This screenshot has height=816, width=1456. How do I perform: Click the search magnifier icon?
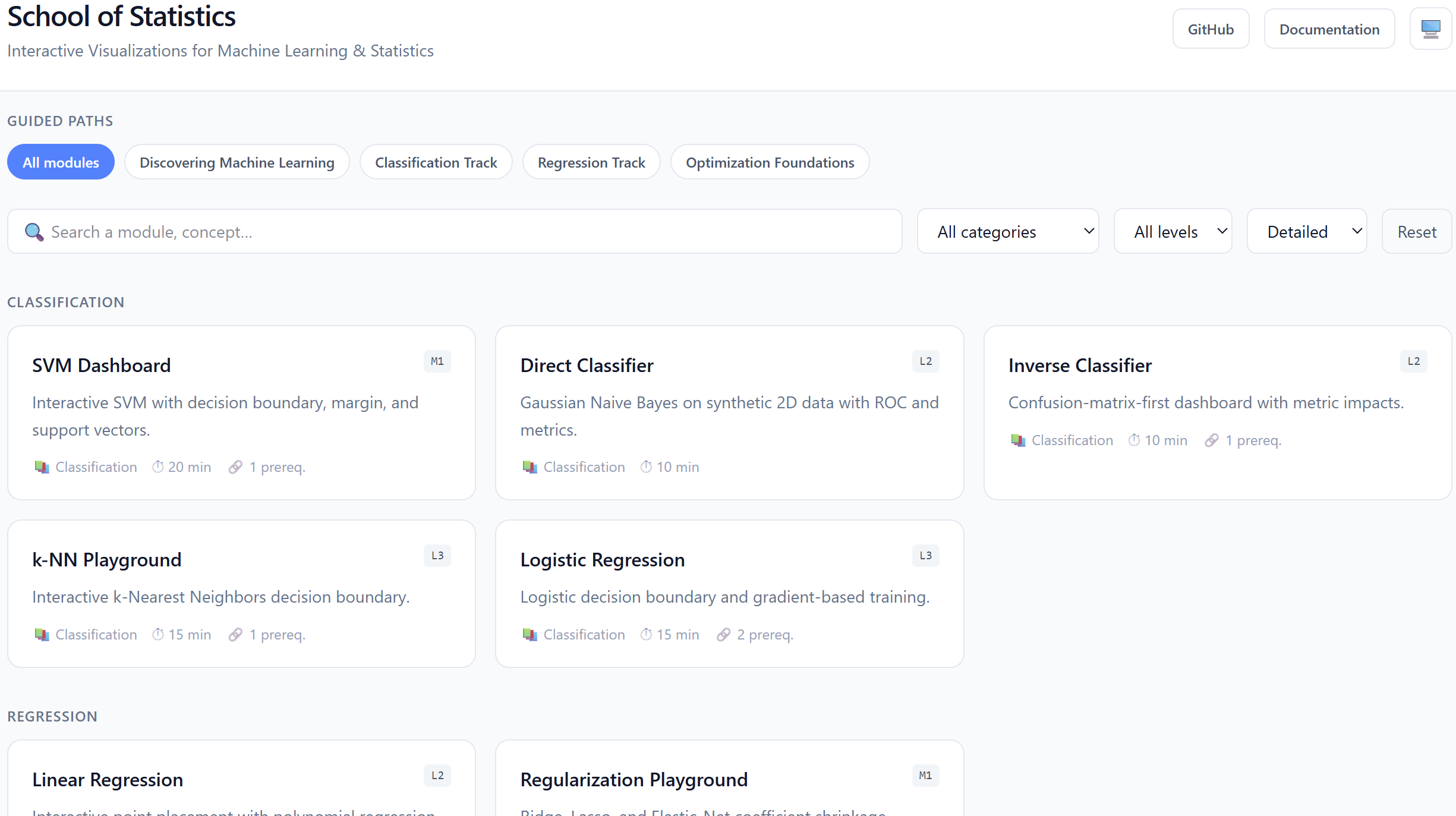34,232
